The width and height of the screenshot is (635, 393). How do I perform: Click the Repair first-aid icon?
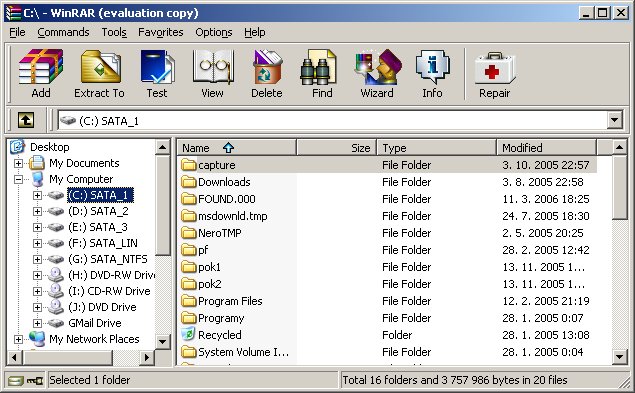[x=494, y=68]
